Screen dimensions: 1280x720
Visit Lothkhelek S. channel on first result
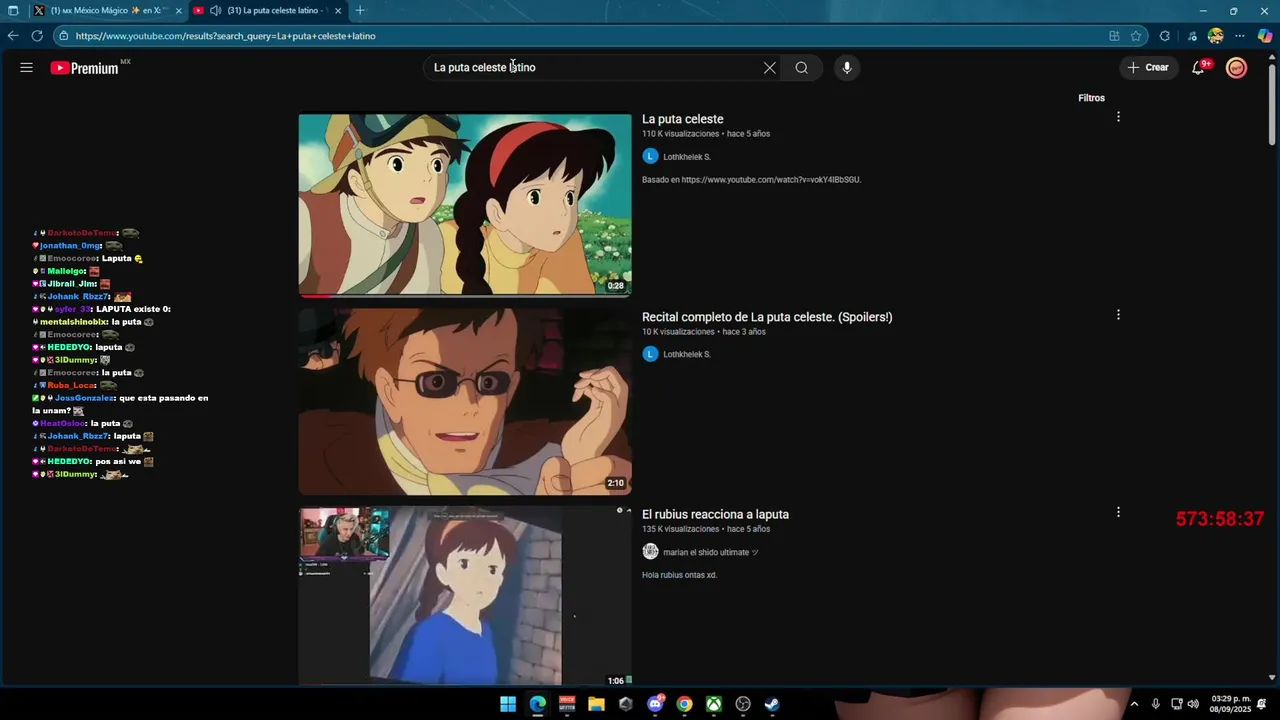pos(687,157)
